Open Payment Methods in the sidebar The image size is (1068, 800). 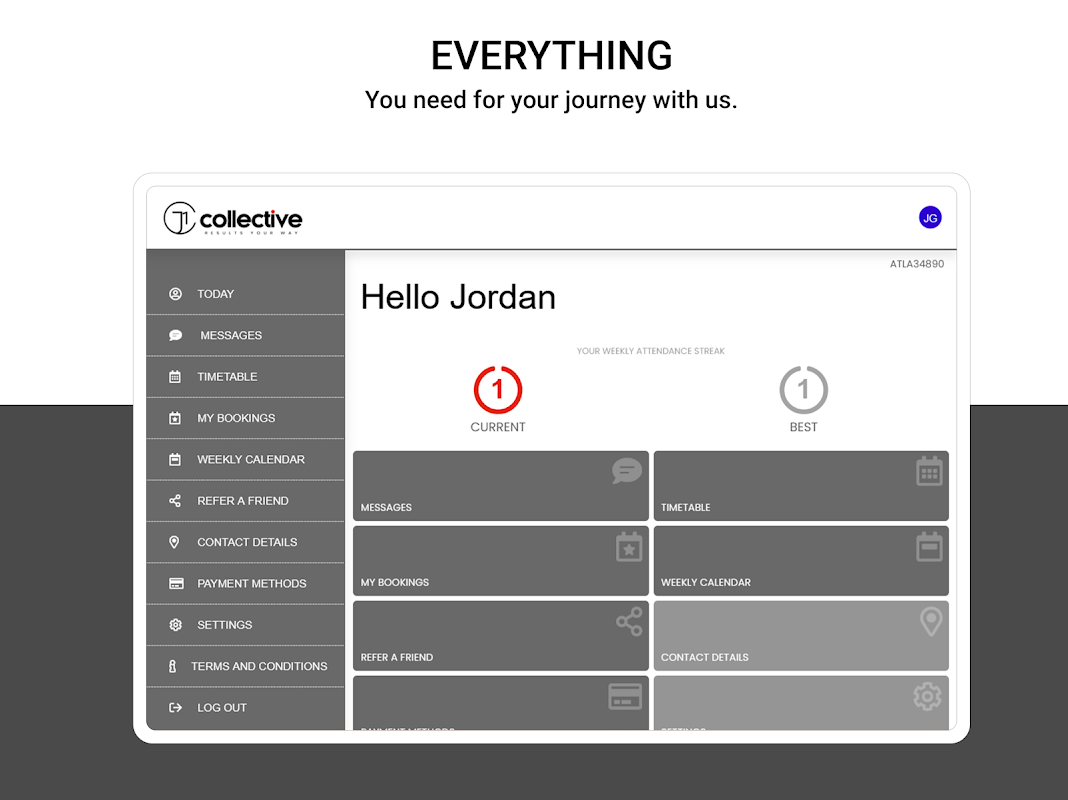point(245,583)
